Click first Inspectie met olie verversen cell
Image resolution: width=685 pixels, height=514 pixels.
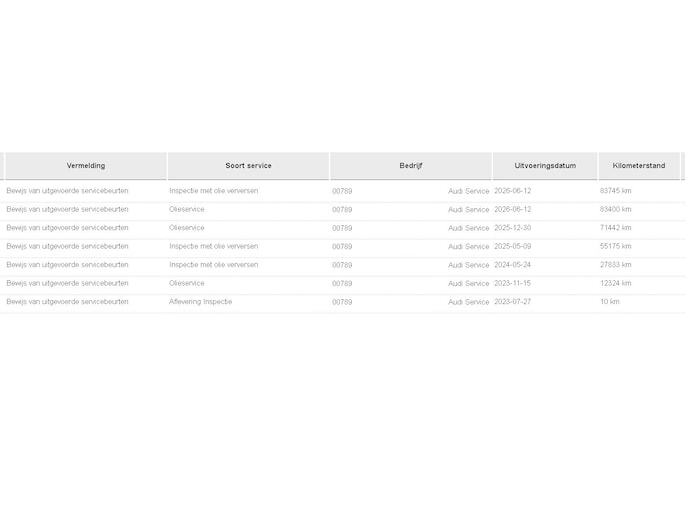click(x=214, y=191)
